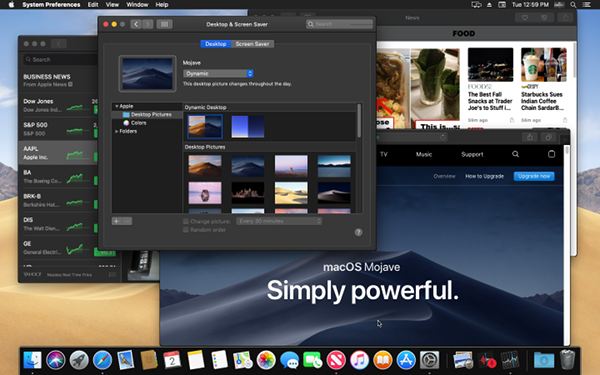Open the Dynamic appearance dropdown
Viewport: 600px width, 375px height.
coord(218,73)
